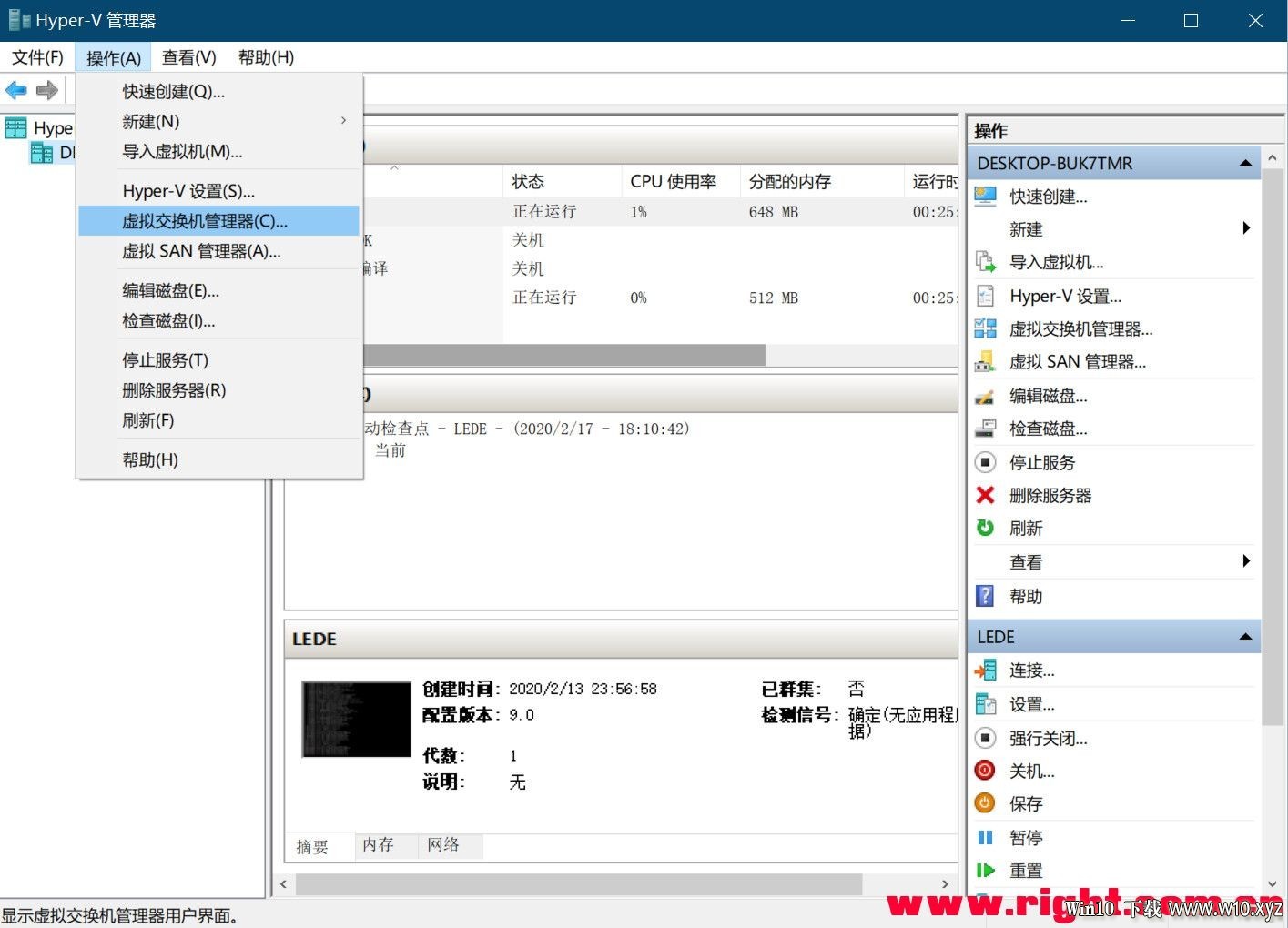This screenshot has width=1288, height=928.
Task: Choose 编辑磁盘(E)... from the menu
Action: click(218, 291)
